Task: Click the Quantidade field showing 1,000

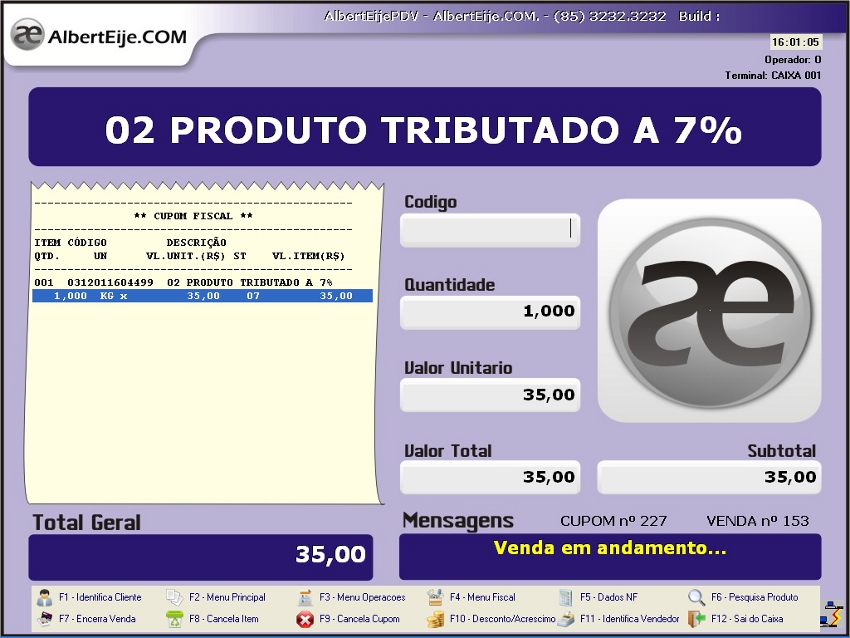Action: tap(490, 312)
